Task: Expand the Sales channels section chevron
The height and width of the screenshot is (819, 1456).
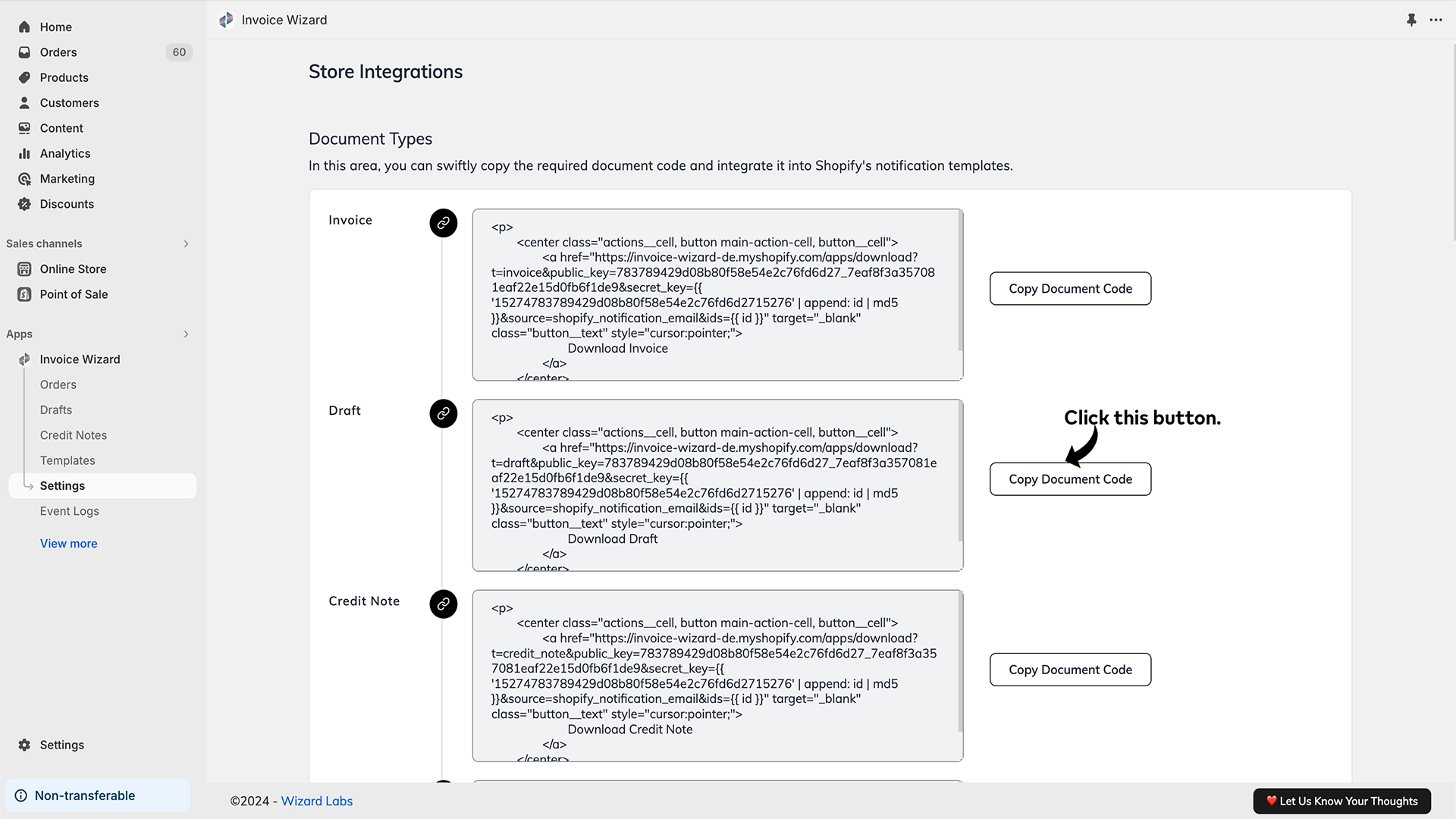Action: (186, 243)
